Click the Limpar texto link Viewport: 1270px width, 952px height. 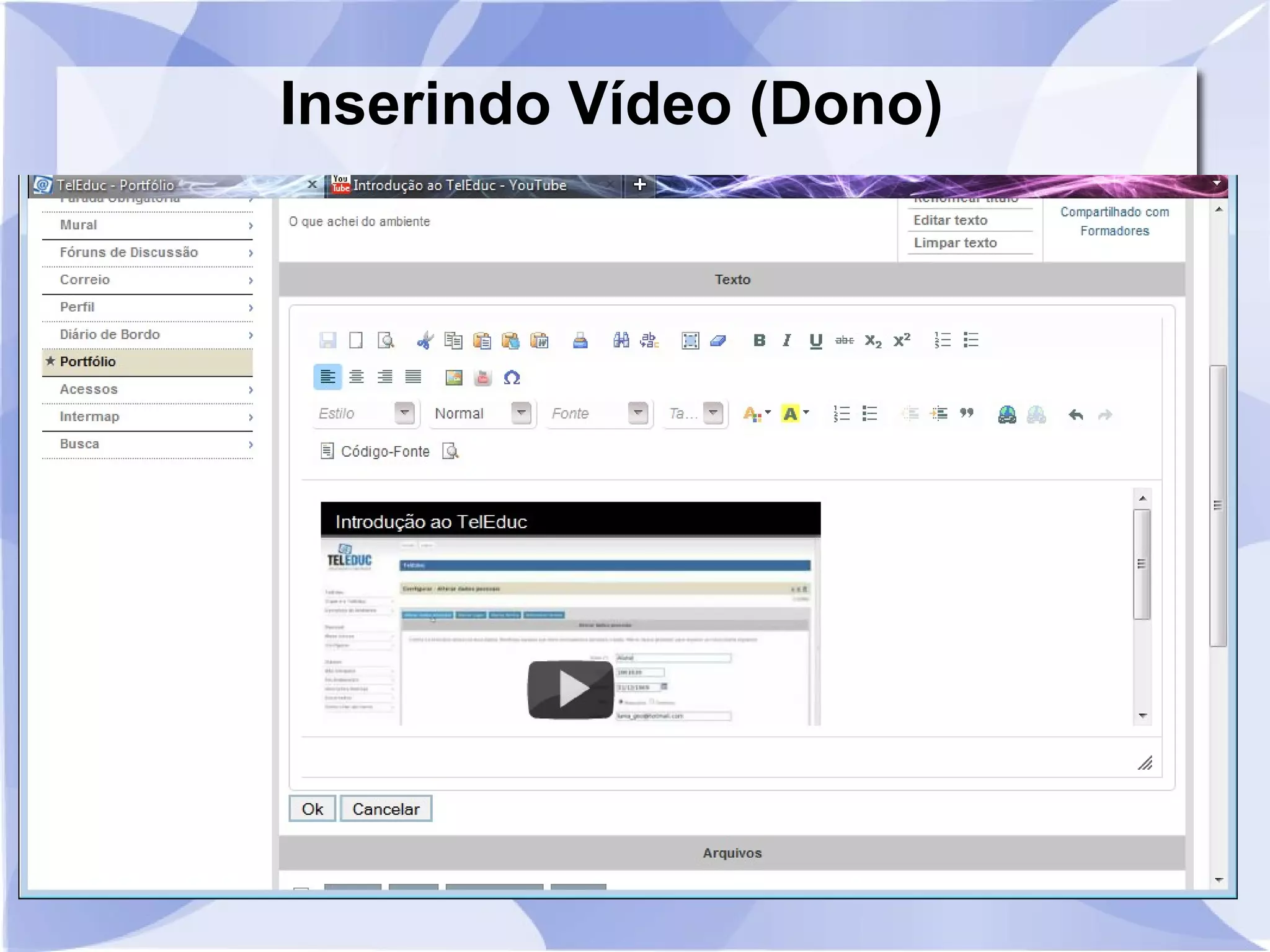click(955, 243)
